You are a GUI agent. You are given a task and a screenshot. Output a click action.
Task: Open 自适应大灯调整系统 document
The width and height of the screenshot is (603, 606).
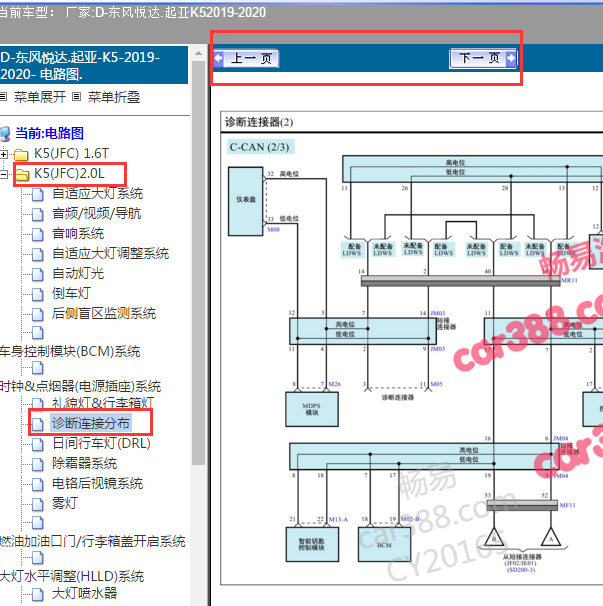click(x=111, y=254)
